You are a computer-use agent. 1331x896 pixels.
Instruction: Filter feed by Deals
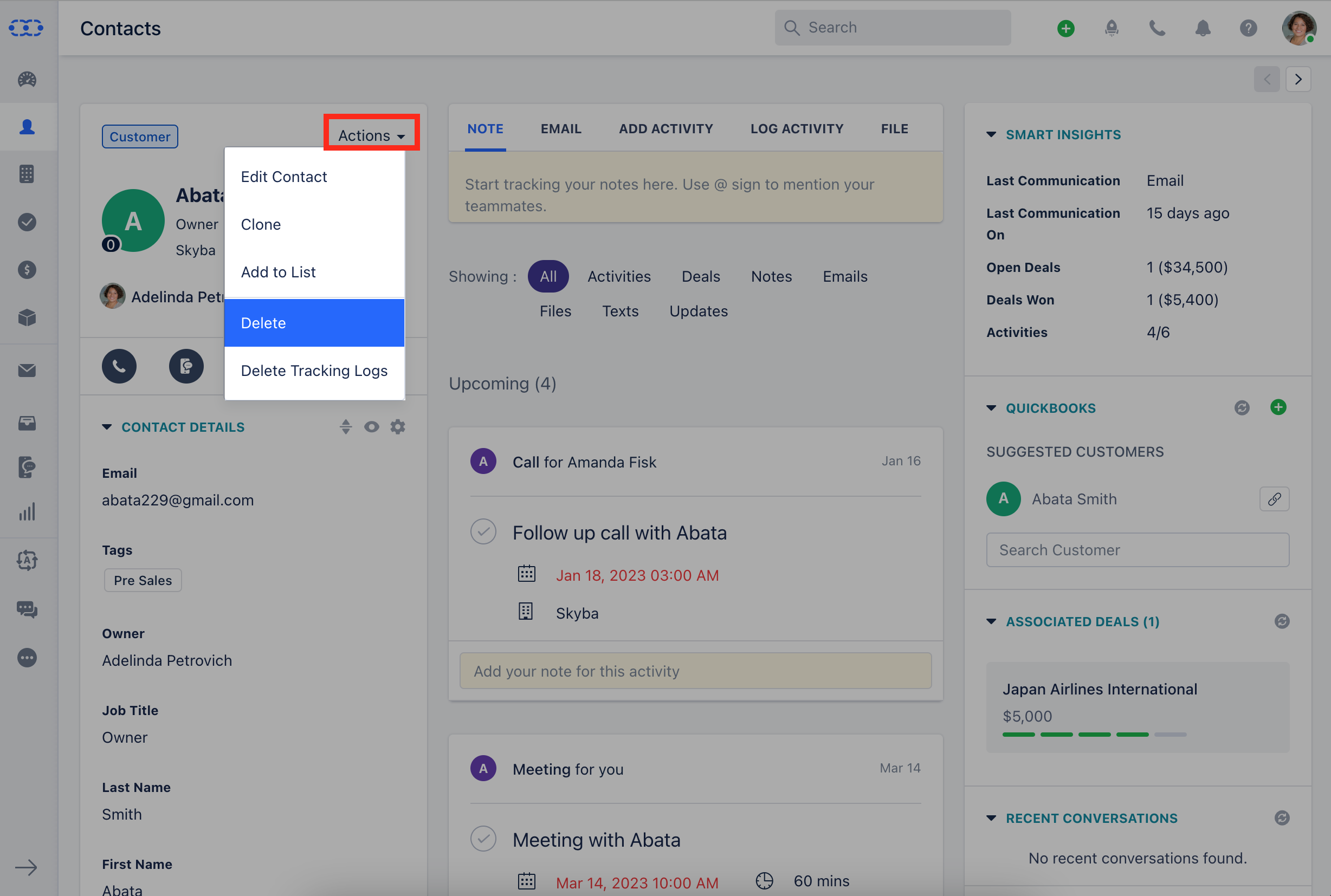pyautogui.click(x=701, y=277)
